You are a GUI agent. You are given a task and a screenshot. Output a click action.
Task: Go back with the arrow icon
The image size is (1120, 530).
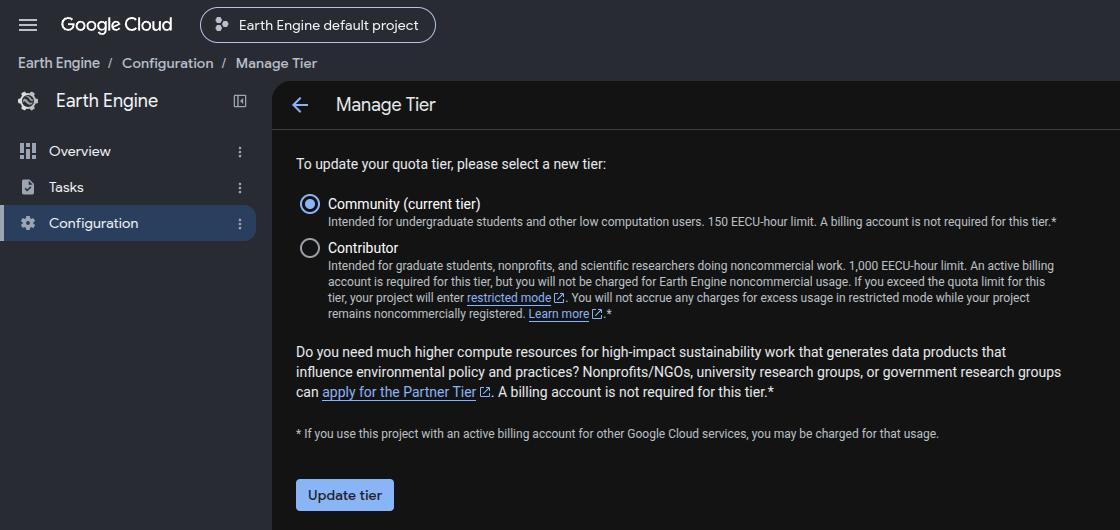[300, 105]
